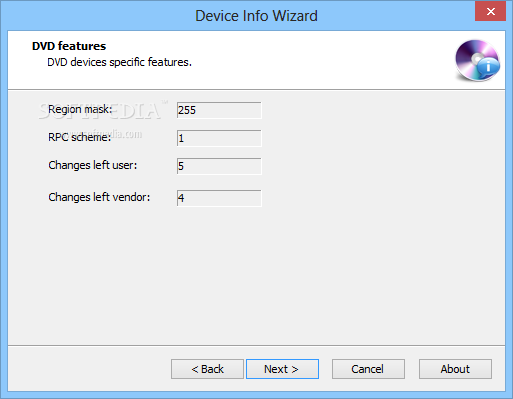Cancel the Device Info Wizard

368,369
